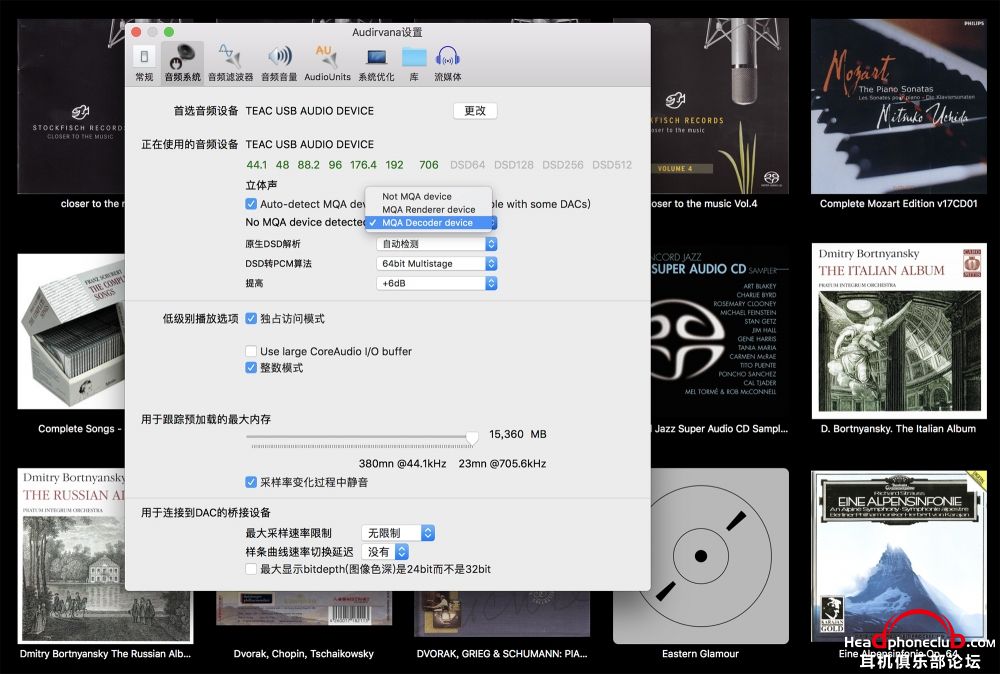This screenshot has height=674, width=1000.
Task: Click the greyed DSD64 label
Action: [467, 165]
